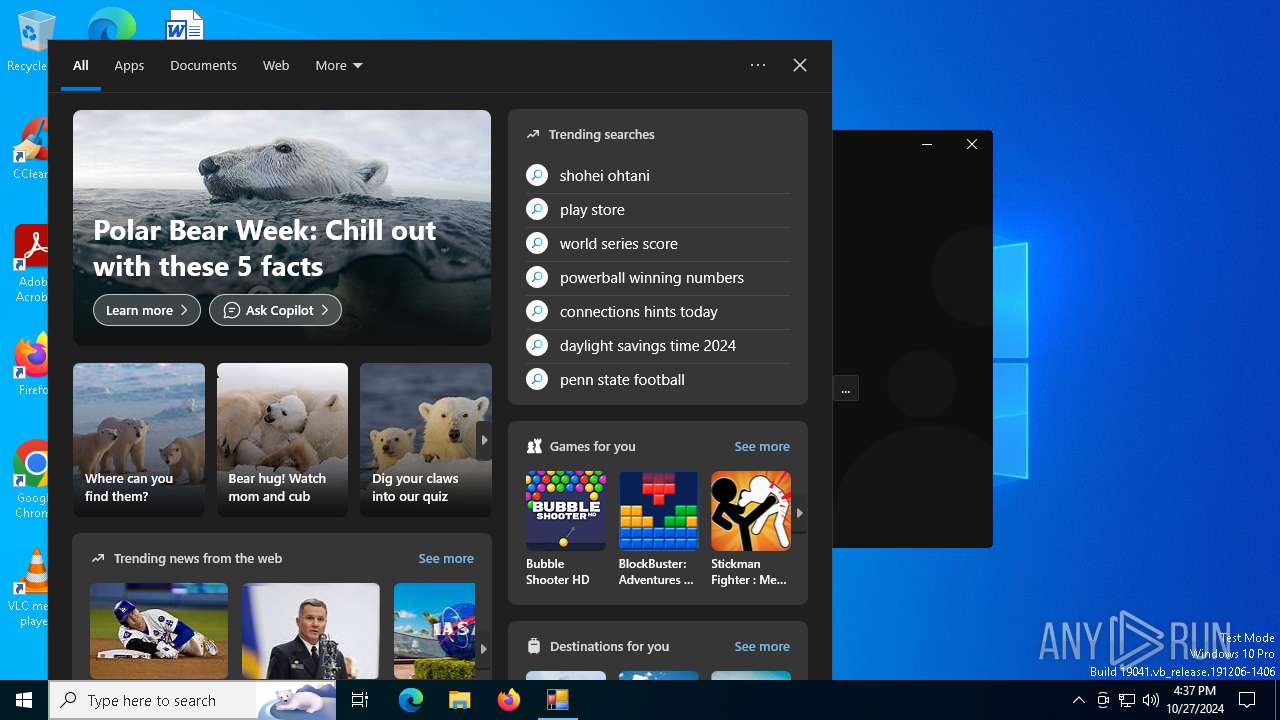Open the Action Center notifications icon

point(1247,700)
